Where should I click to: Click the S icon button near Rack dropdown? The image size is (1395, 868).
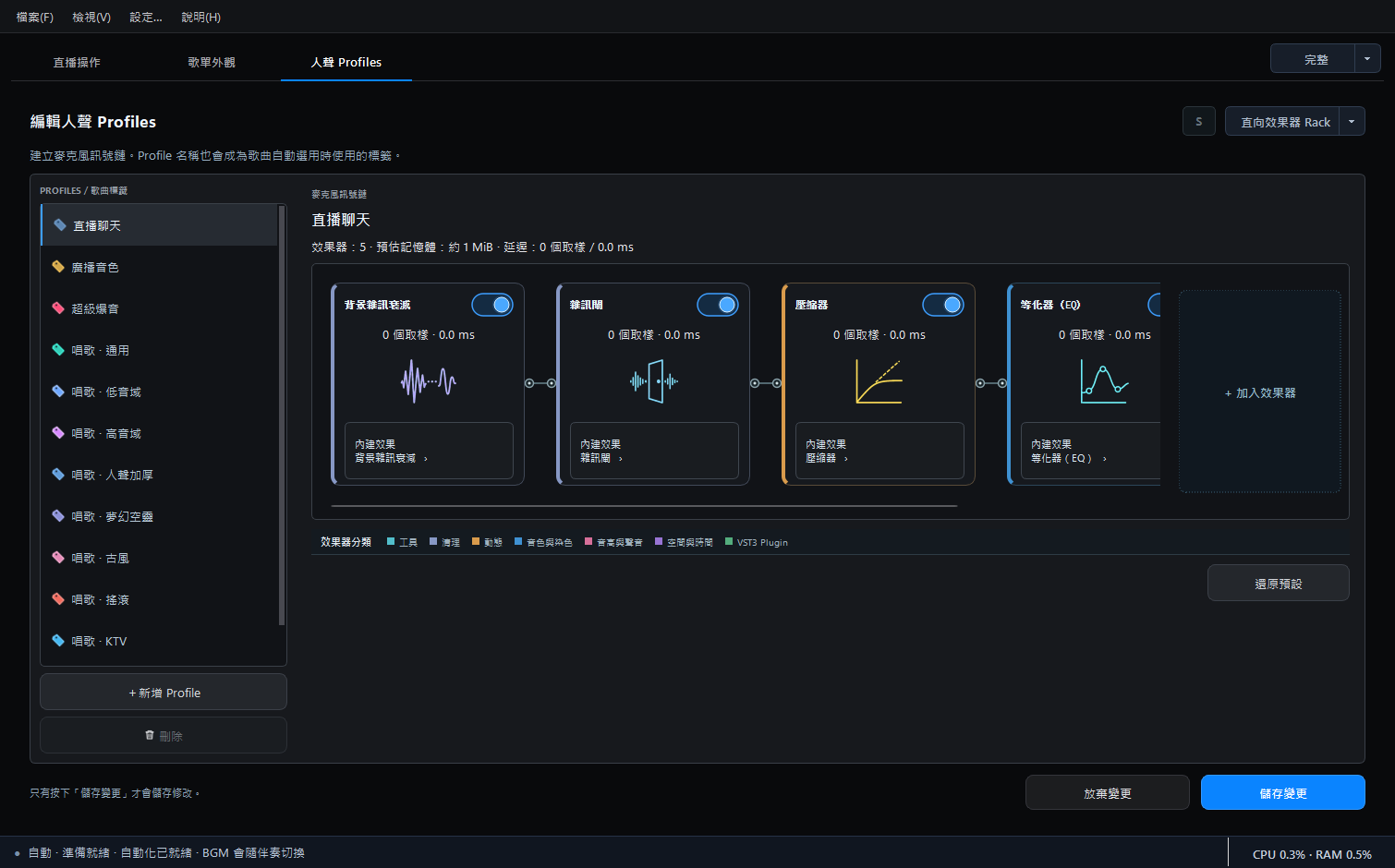[x=1199, y=121]
